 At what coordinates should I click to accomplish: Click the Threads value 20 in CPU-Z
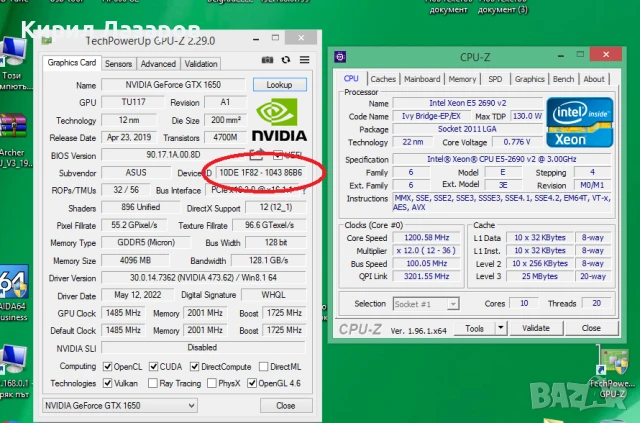(597, 303)
